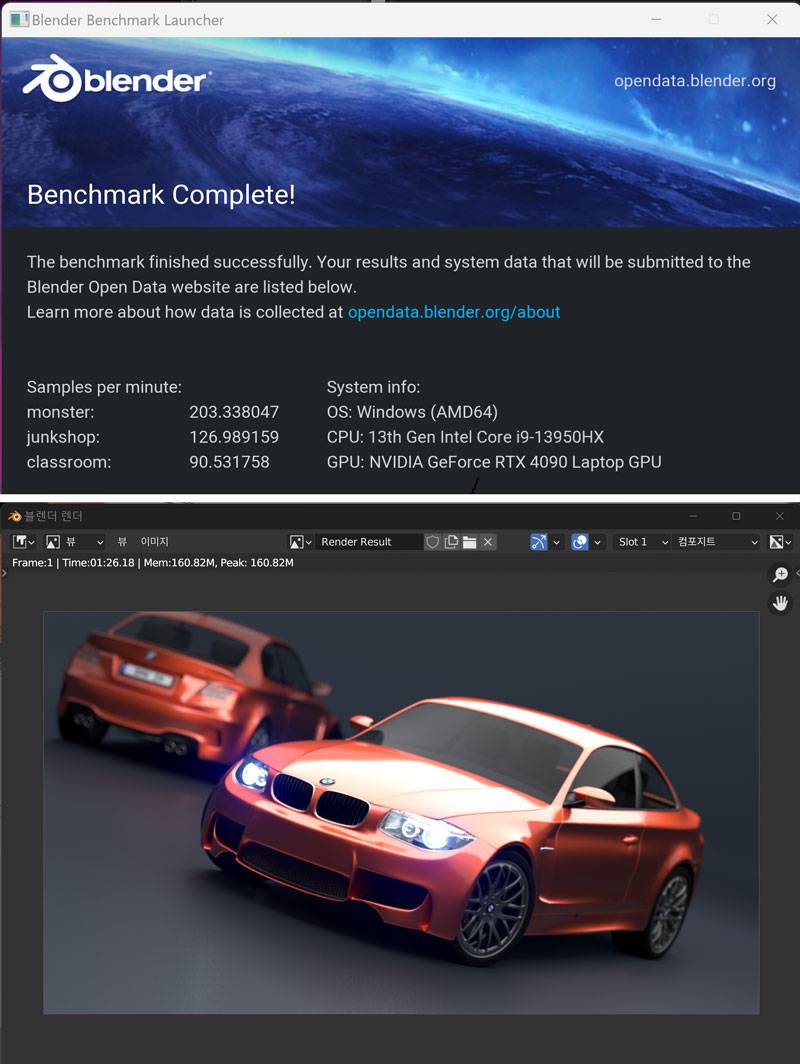This screenshot has width=800, height=1064.
Task: Expand the gizmo options dropdown arrow
Action: tap(556, 542)
